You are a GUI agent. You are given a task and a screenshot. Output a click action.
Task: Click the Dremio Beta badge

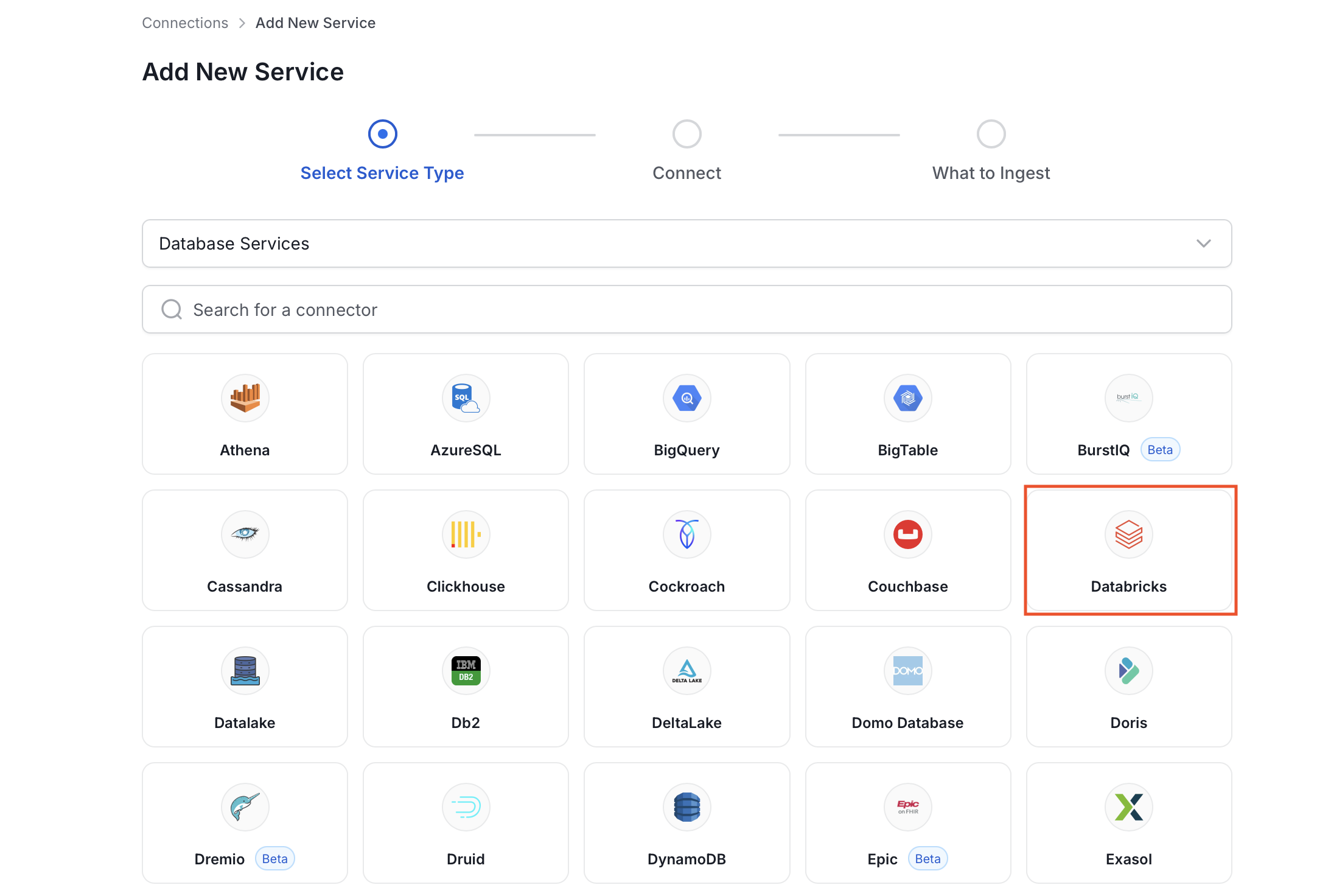pyautogui.click(x=274, y=859)
